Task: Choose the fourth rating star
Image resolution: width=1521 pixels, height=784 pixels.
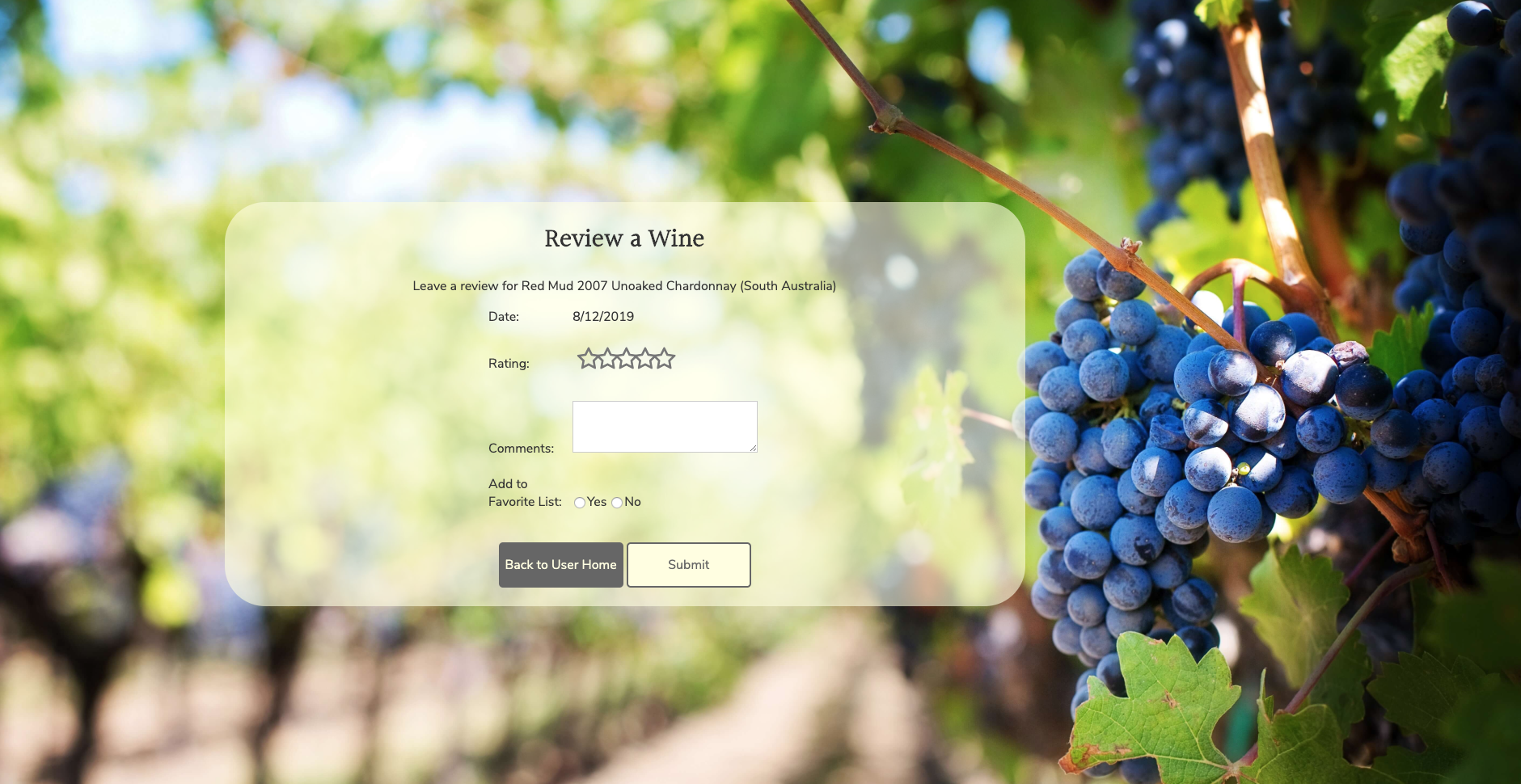Action: pos(645,358)
